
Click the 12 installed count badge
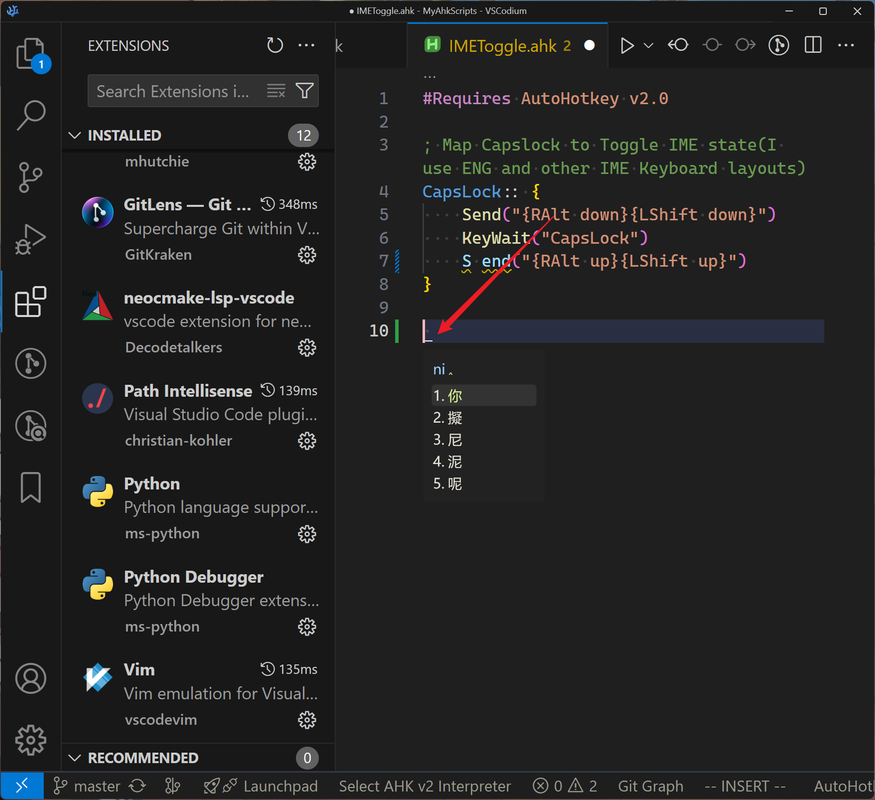pos(303,136)
